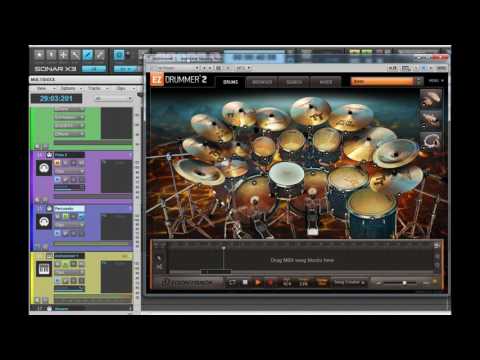Toggle the orange Mute button on purple track
Viewport: 480px width, 360px height.
58,163
